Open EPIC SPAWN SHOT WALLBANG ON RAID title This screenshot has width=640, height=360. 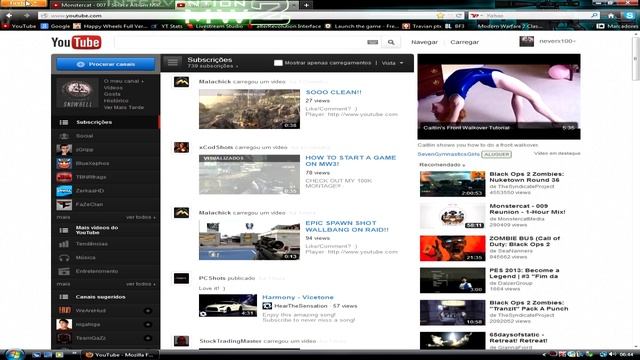pyautogui.click(x=347, y=226)
